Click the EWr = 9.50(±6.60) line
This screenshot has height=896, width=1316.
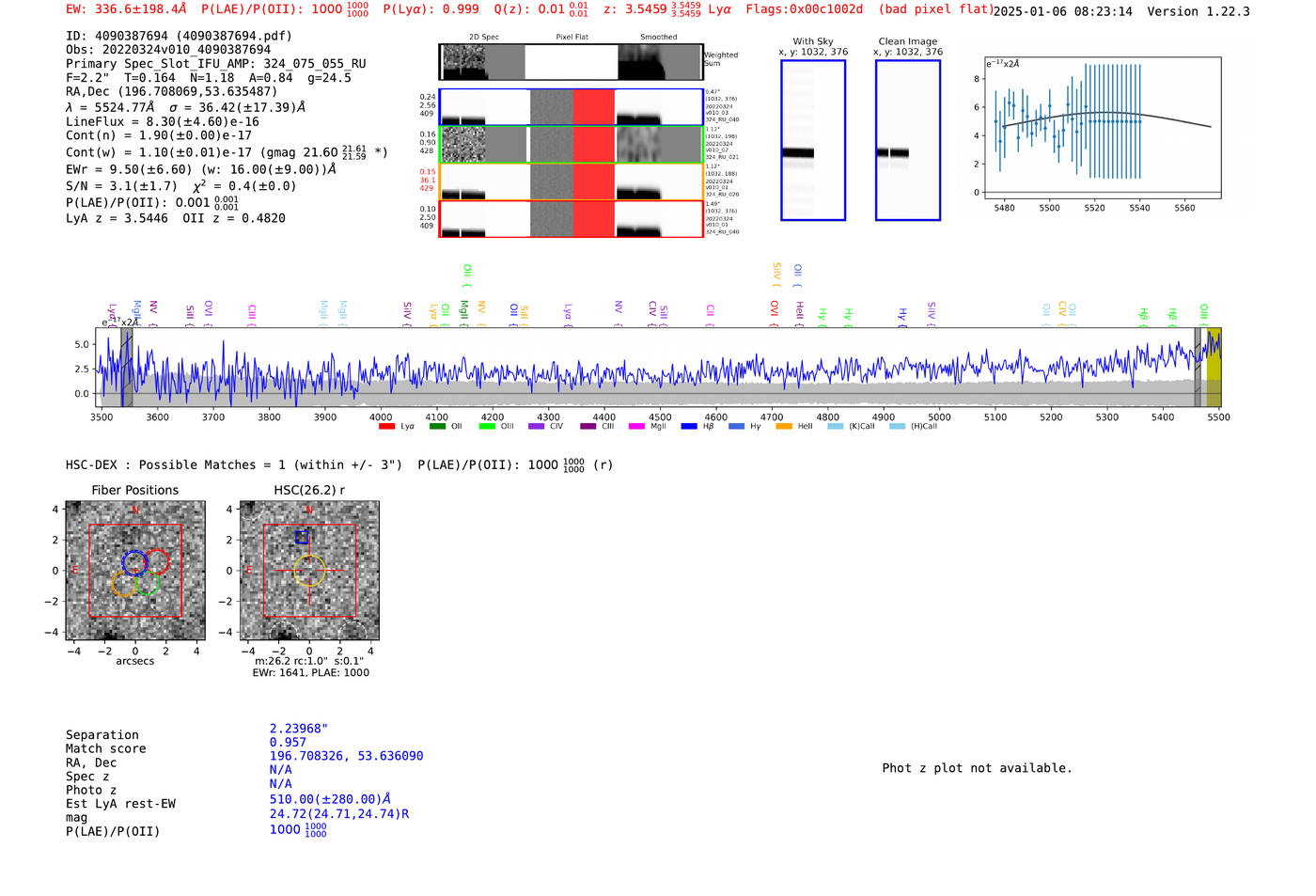pyautogui.click(x=201, y=169)
